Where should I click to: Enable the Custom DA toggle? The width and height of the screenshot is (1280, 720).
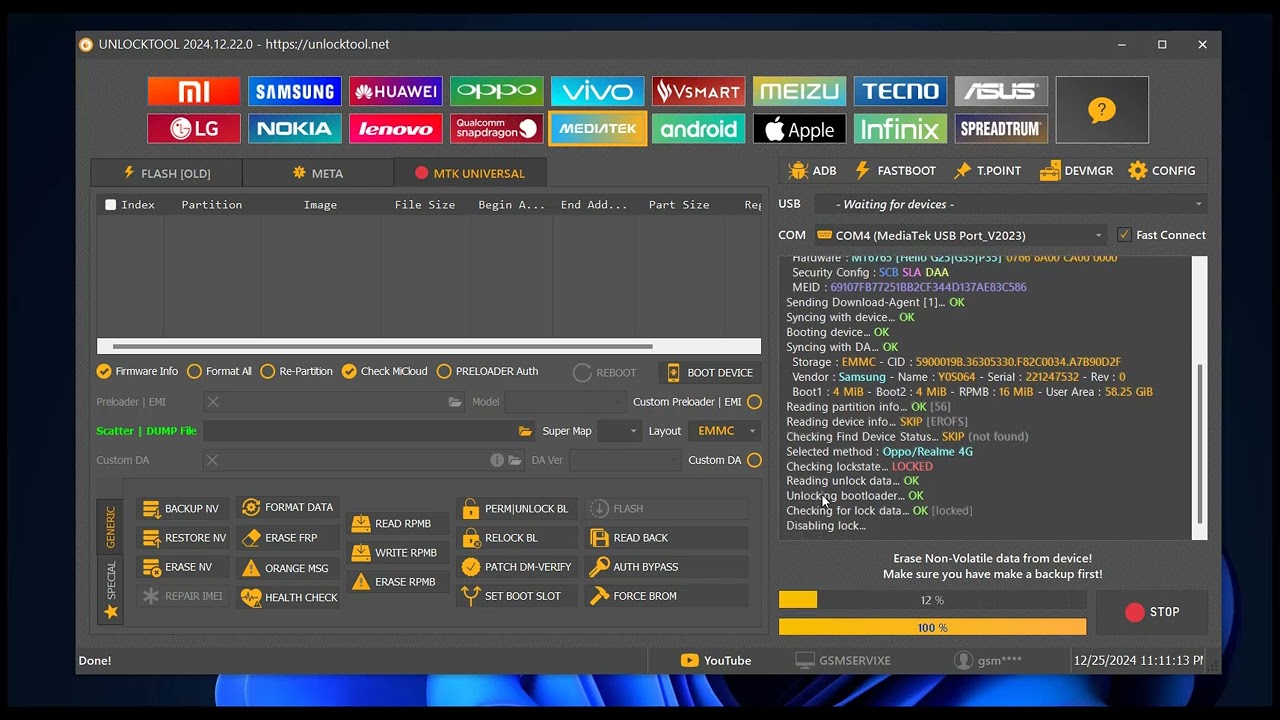click(754, 460)
